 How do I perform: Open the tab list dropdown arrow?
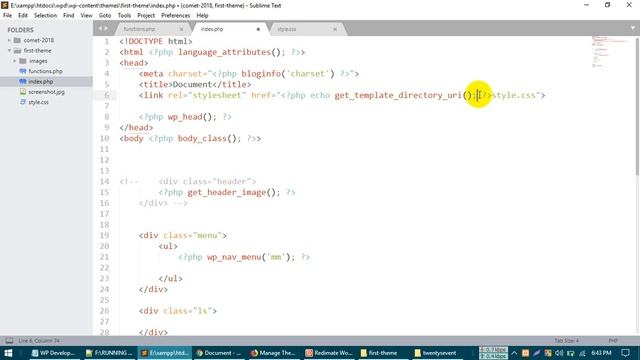[x=633, y=28]
